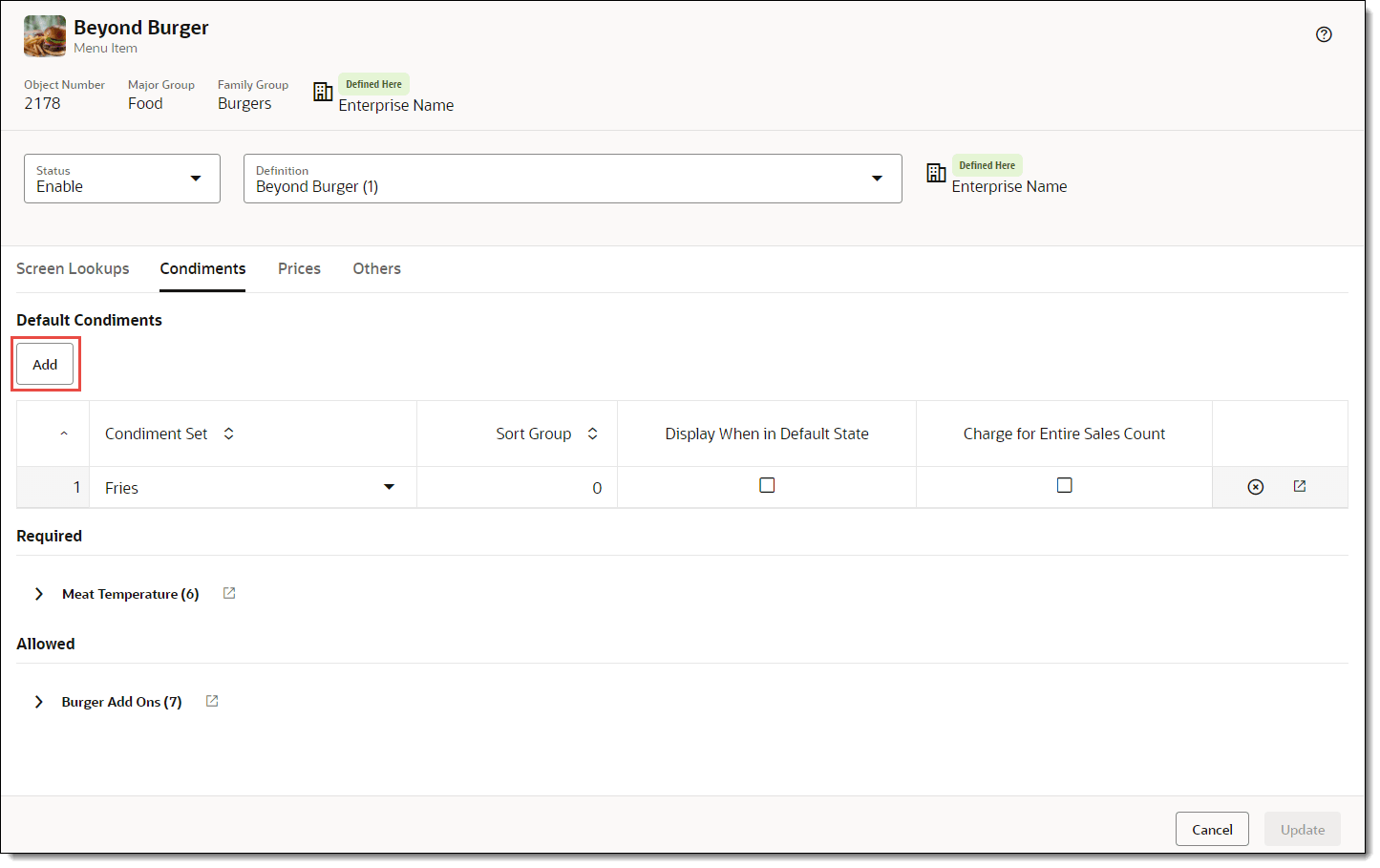Click the enterprise building icon beside Family Group
The width and height of the screenshot is (1380, 868).
pyautogui.click(x=323, y=92)
